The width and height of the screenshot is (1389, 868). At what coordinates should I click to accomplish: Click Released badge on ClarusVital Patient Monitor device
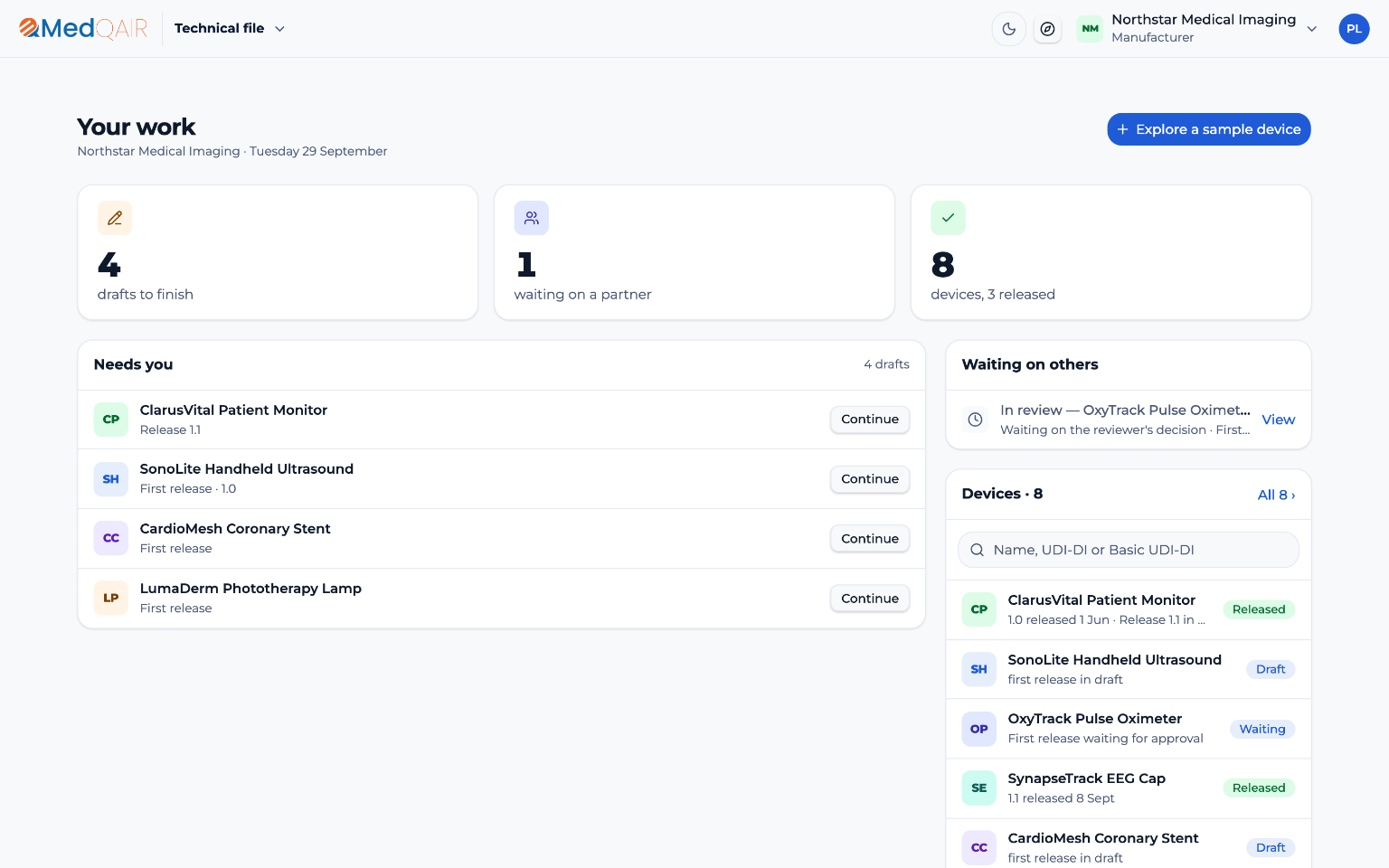point(1259,609)
